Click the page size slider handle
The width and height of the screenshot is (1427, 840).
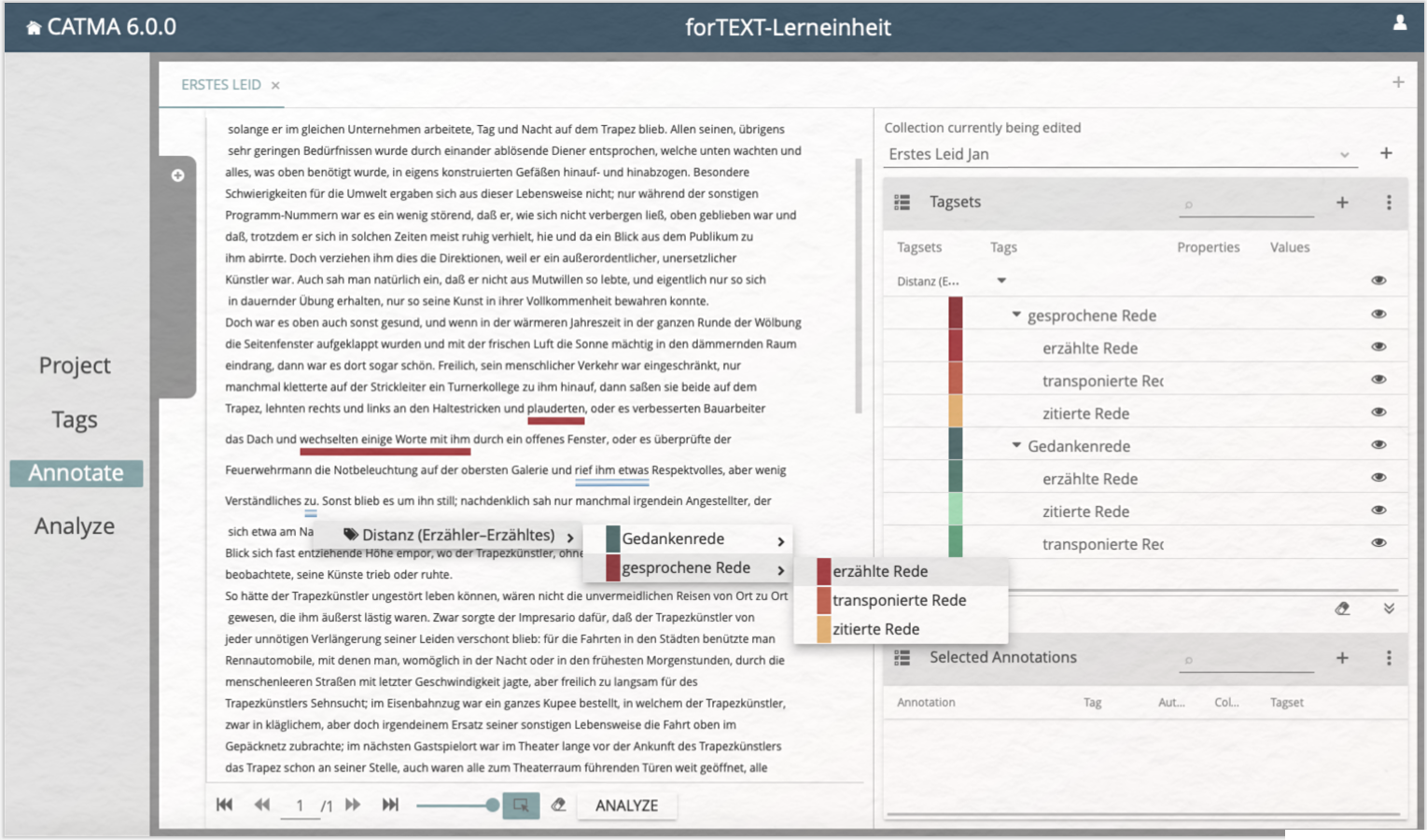tap(493, 805)
